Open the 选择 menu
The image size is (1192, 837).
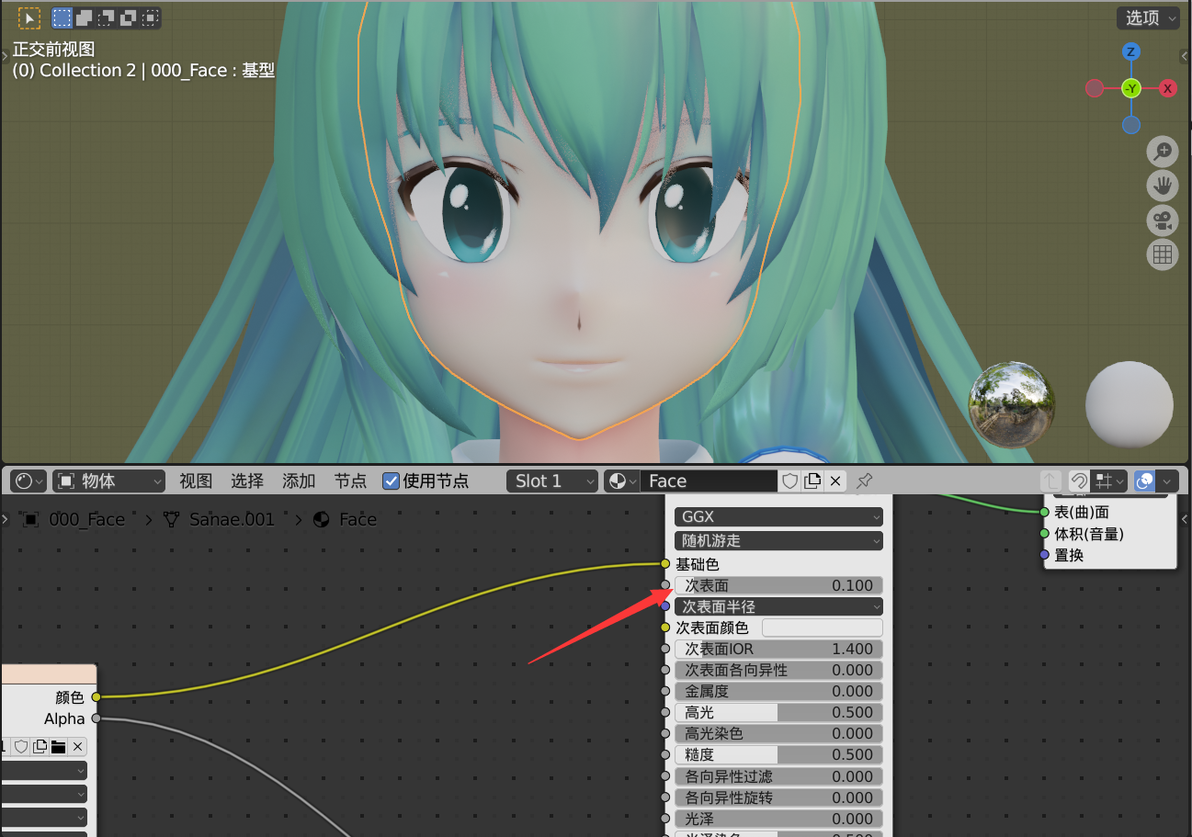point(247,481)
